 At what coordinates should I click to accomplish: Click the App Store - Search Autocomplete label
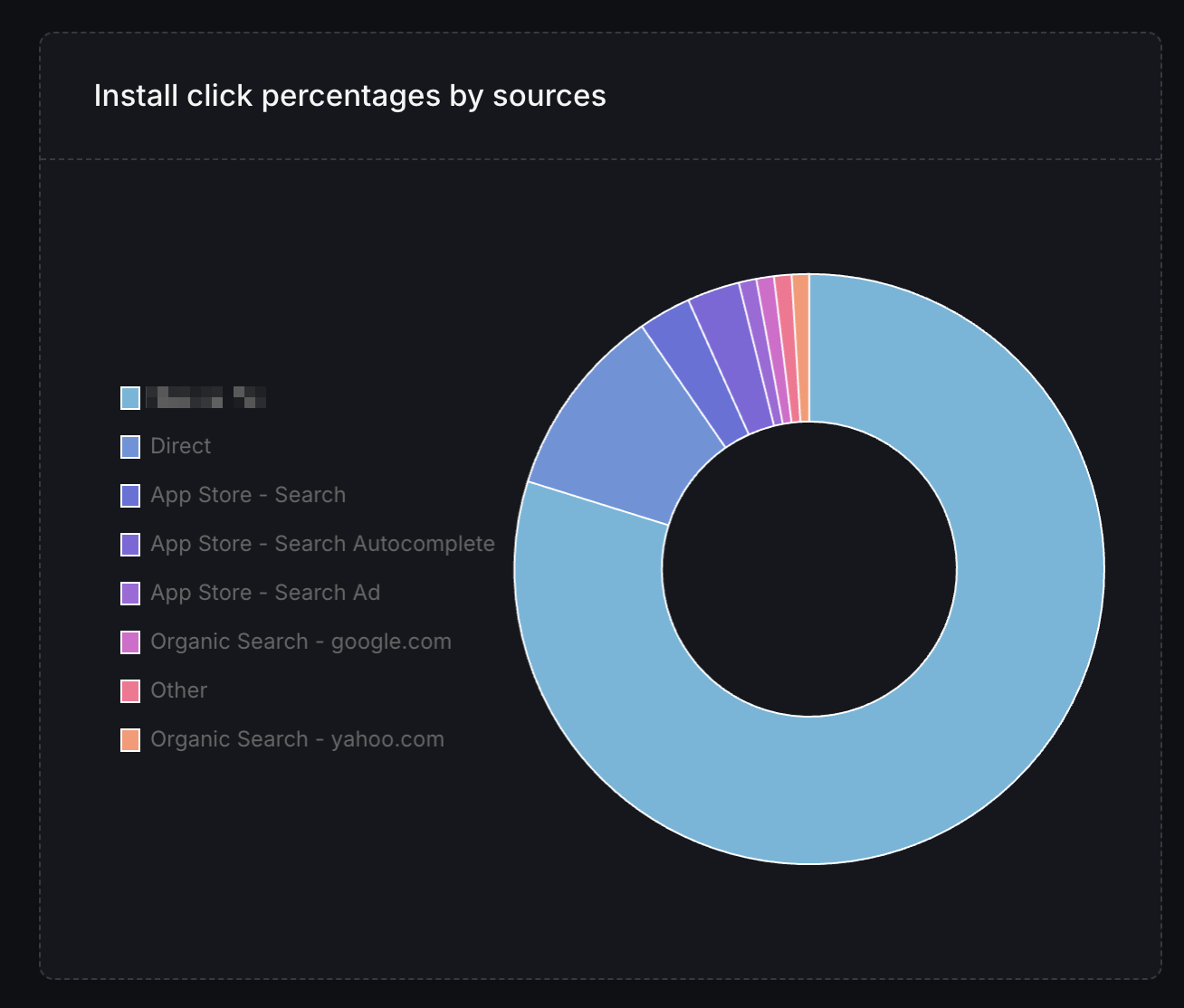tap(322, 544)
